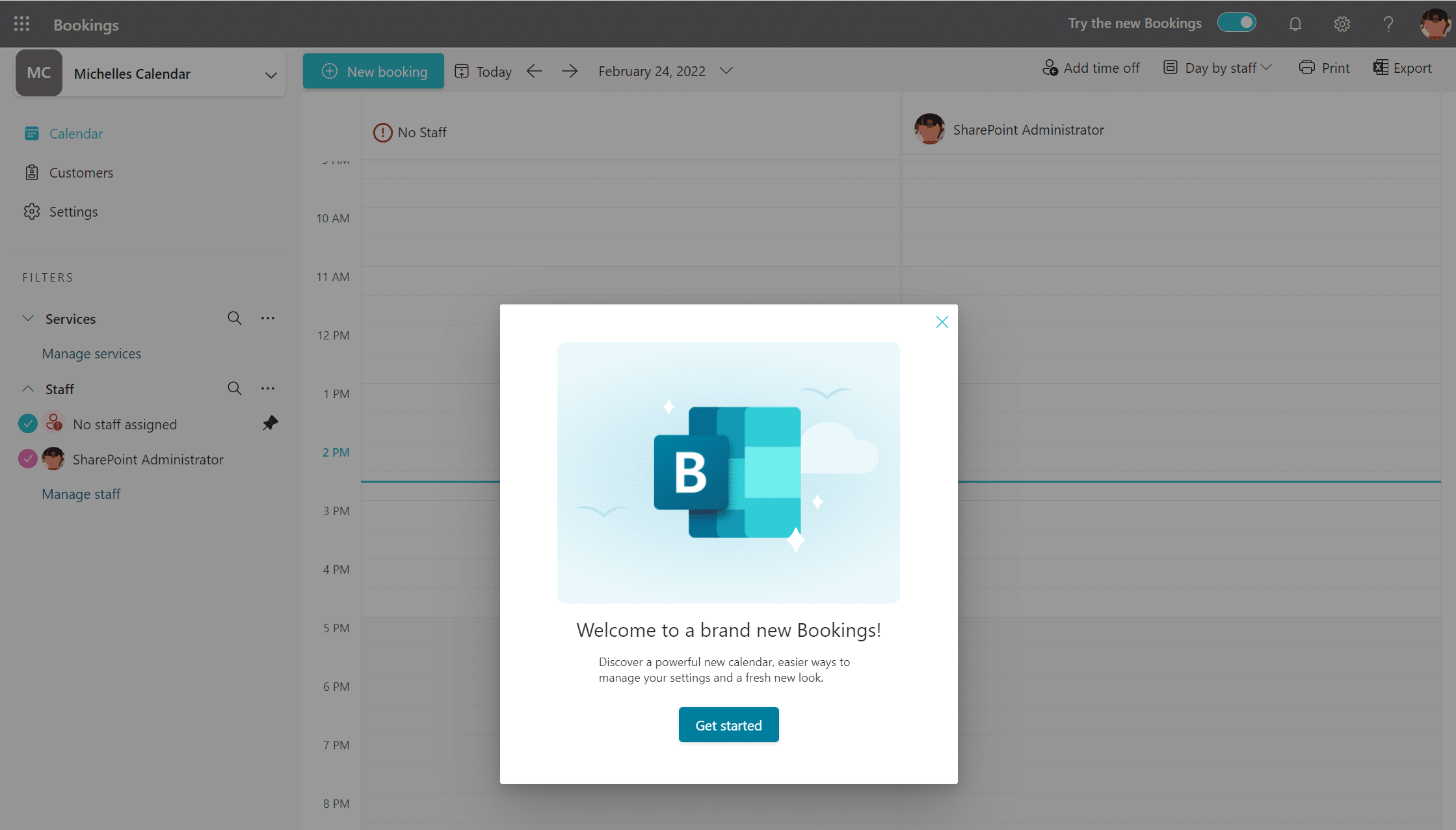Click Welcome to a brand new Bookings heading
Screen dimensions: 1456x830
click(728, 630)
